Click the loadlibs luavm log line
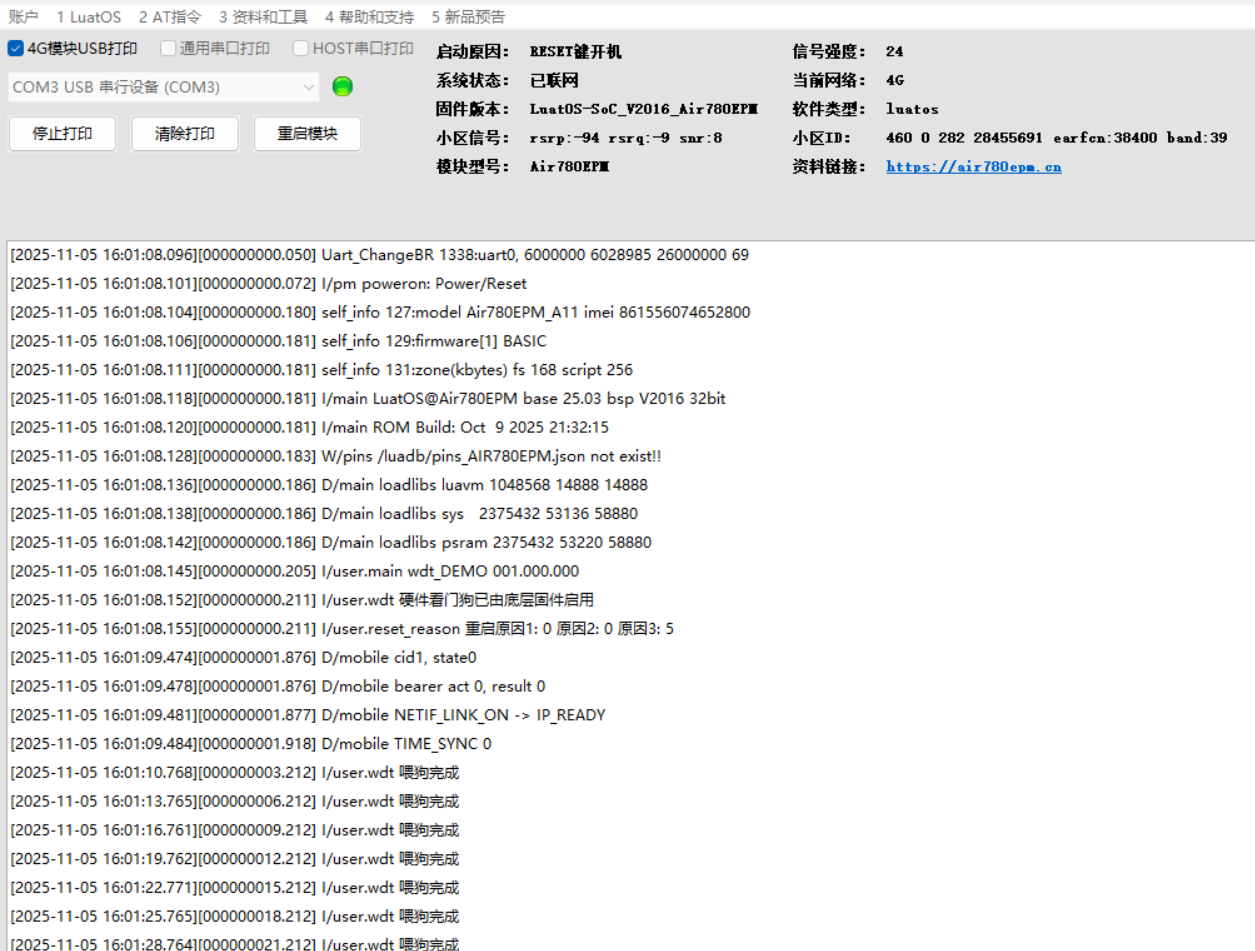This screenshot has width=1255, height=951. pyautogui.click(x=329, y=485)
